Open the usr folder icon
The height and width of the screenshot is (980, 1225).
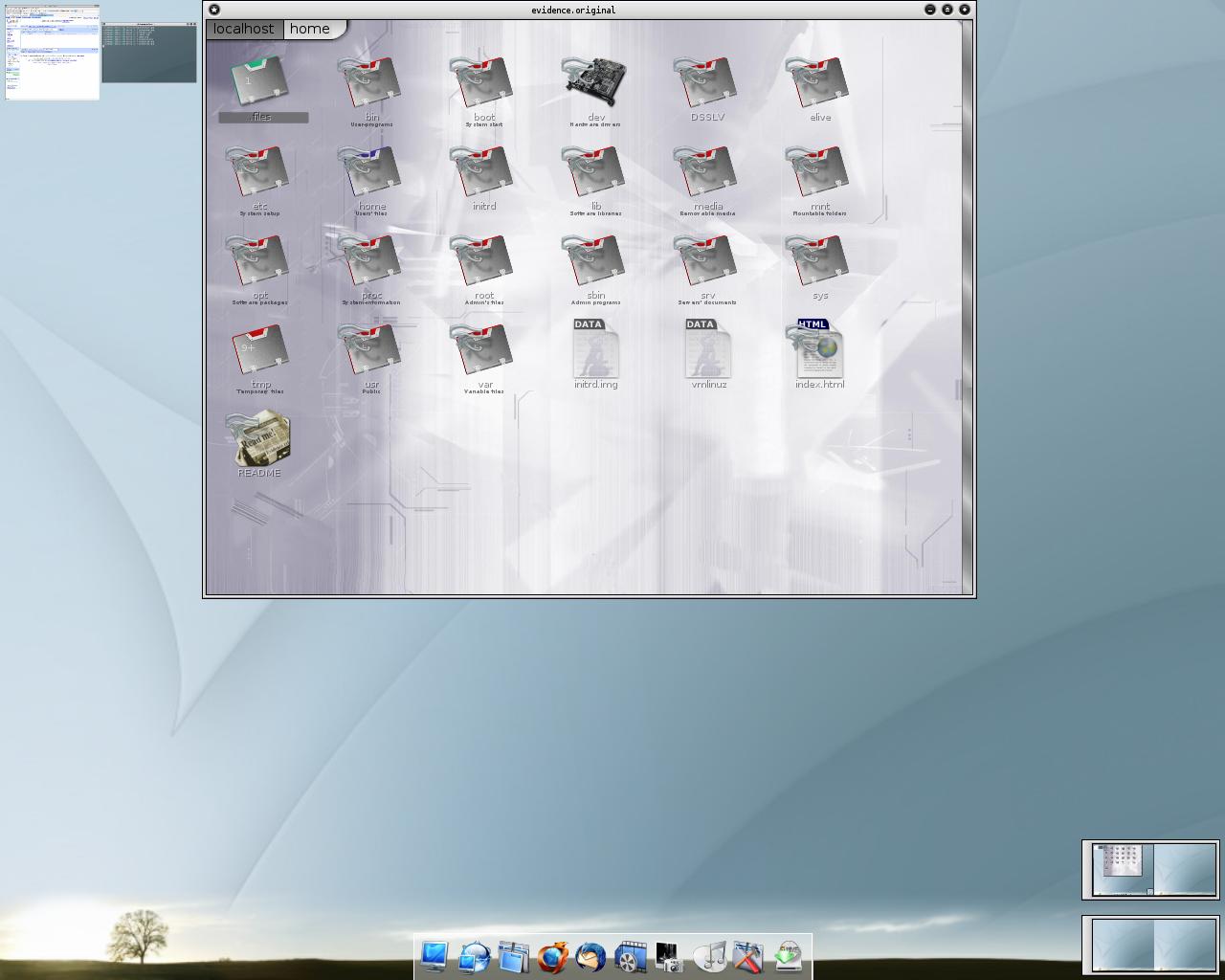coord(369,350)
